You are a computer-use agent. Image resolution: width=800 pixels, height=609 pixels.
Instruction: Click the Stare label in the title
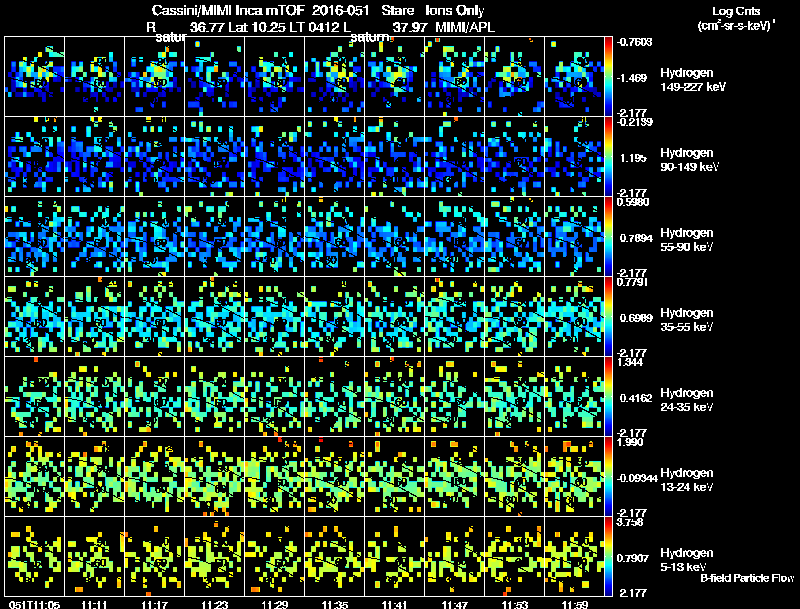coord(397,11)
